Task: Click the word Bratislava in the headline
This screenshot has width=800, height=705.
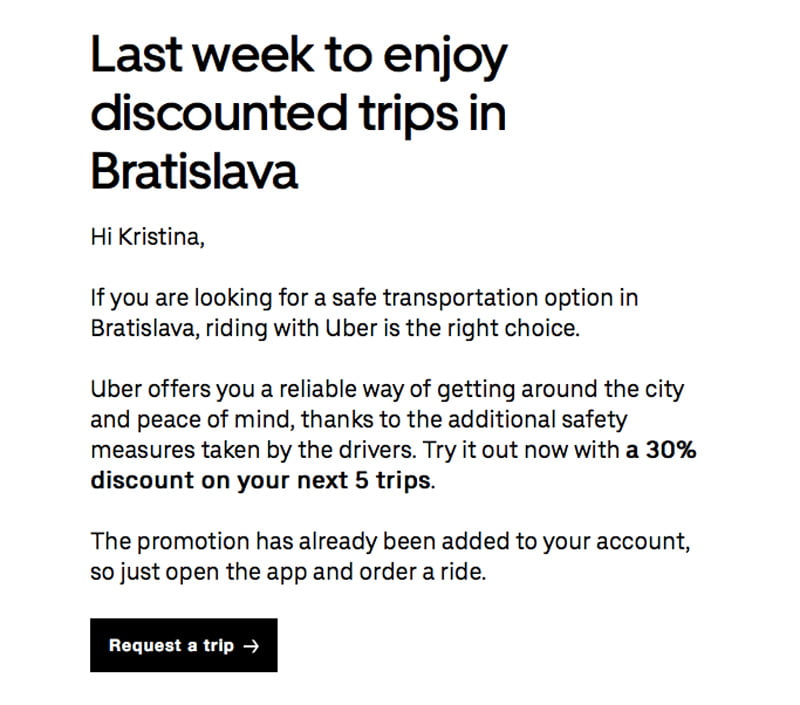Action: click(194, 171)
